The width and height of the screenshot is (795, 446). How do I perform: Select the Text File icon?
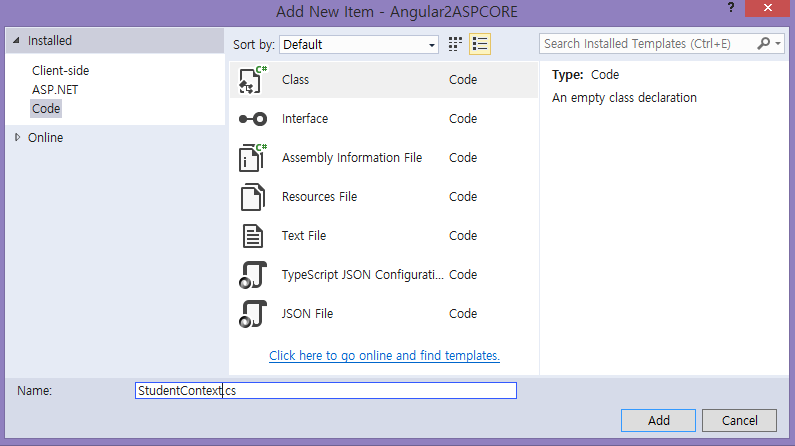coord(252,236)
